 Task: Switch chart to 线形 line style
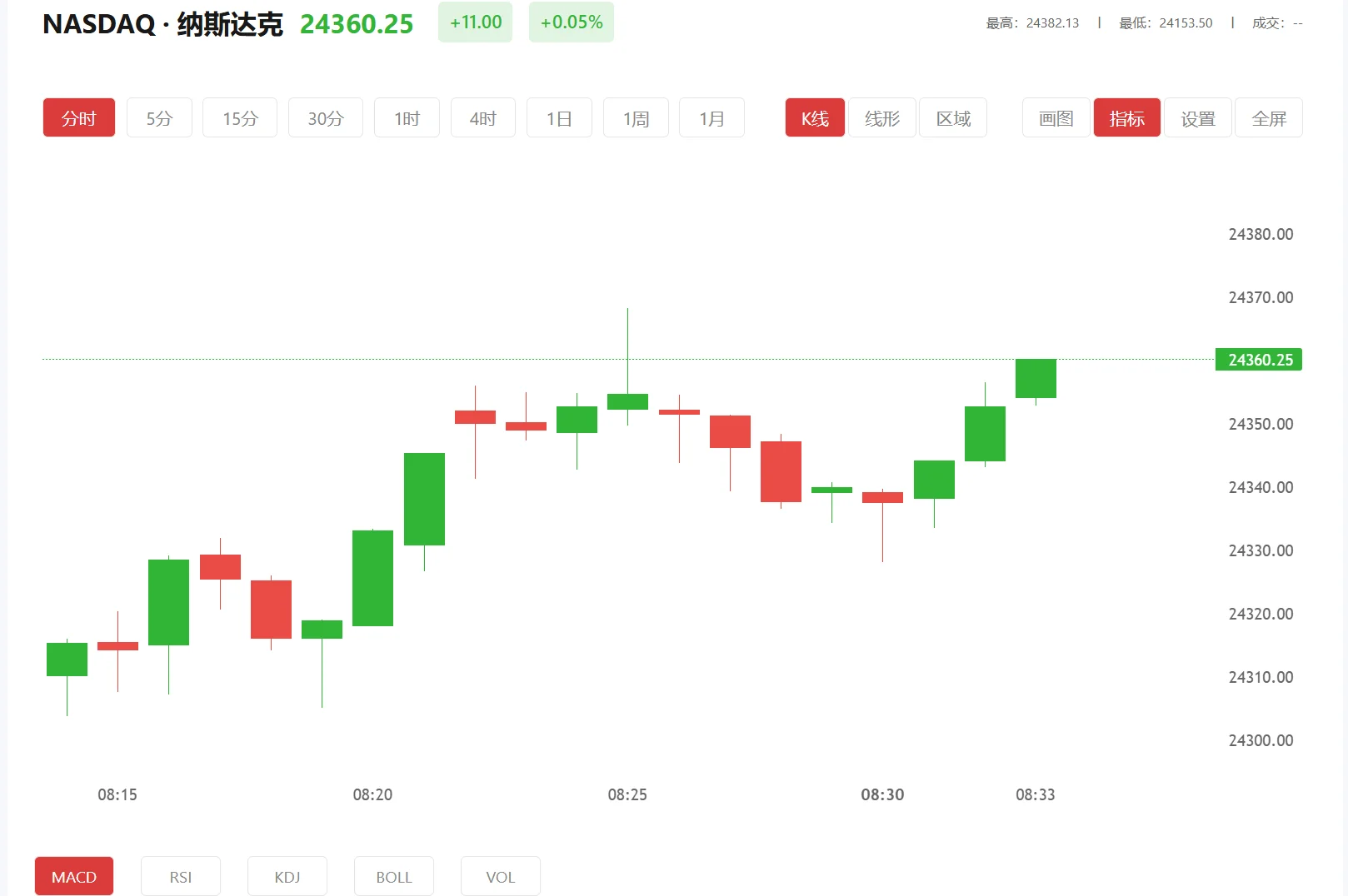(x=882, y=117)
